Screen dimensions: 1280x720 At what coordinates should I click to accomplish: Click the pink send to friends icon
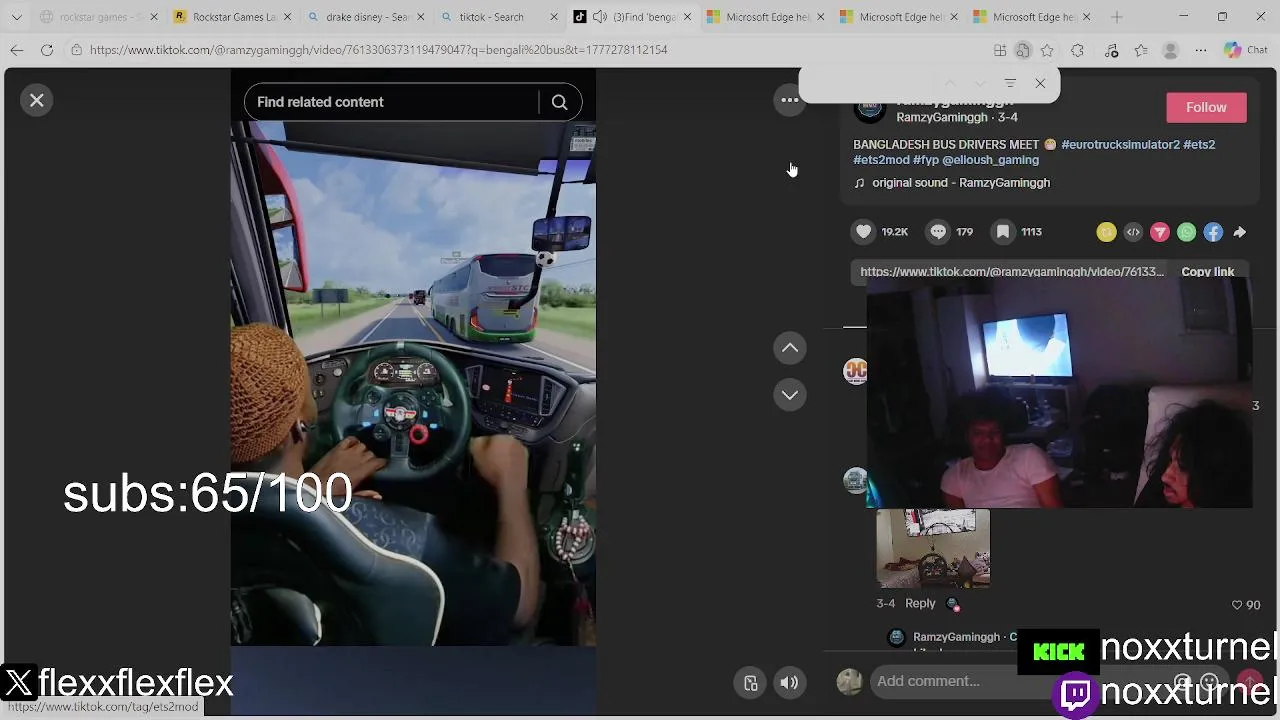(1160, 232)
